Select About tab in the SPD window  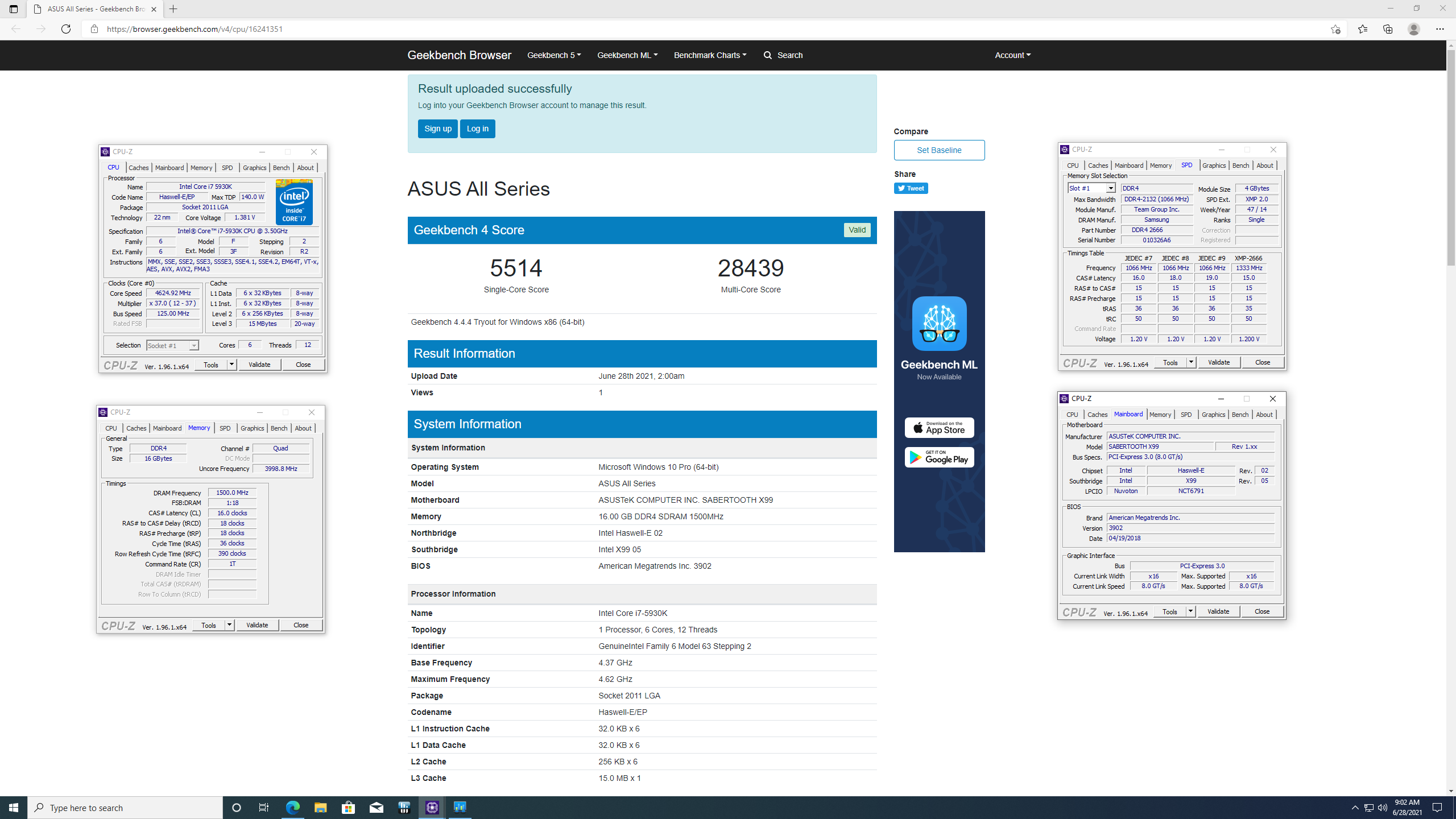pos(1264,166)
